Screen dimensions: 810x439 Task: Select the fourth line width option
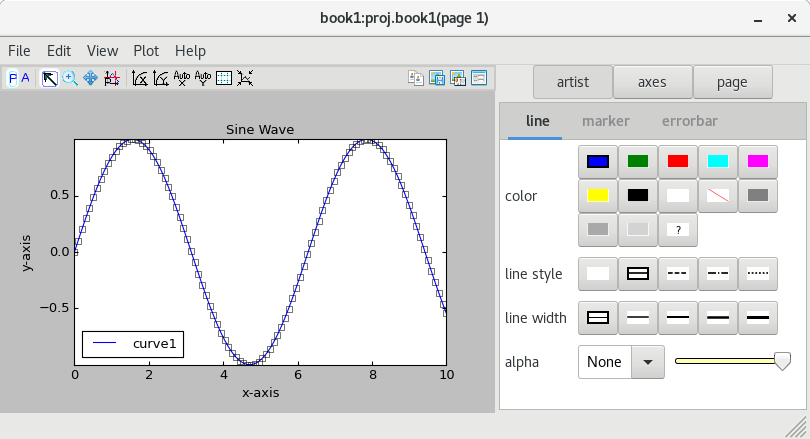pyautogui.click(x=718, y=318)
